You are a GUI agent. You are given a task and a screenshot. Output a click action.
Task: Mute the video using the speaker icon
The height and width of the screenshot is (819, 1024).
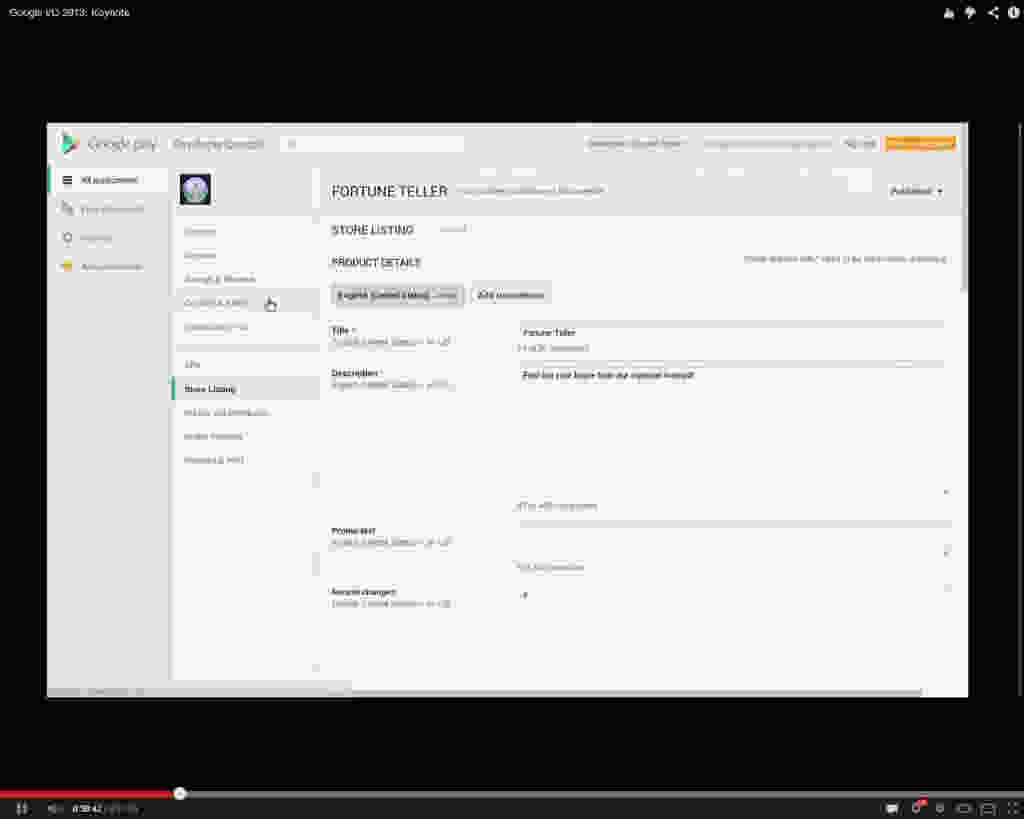(54, 809)
